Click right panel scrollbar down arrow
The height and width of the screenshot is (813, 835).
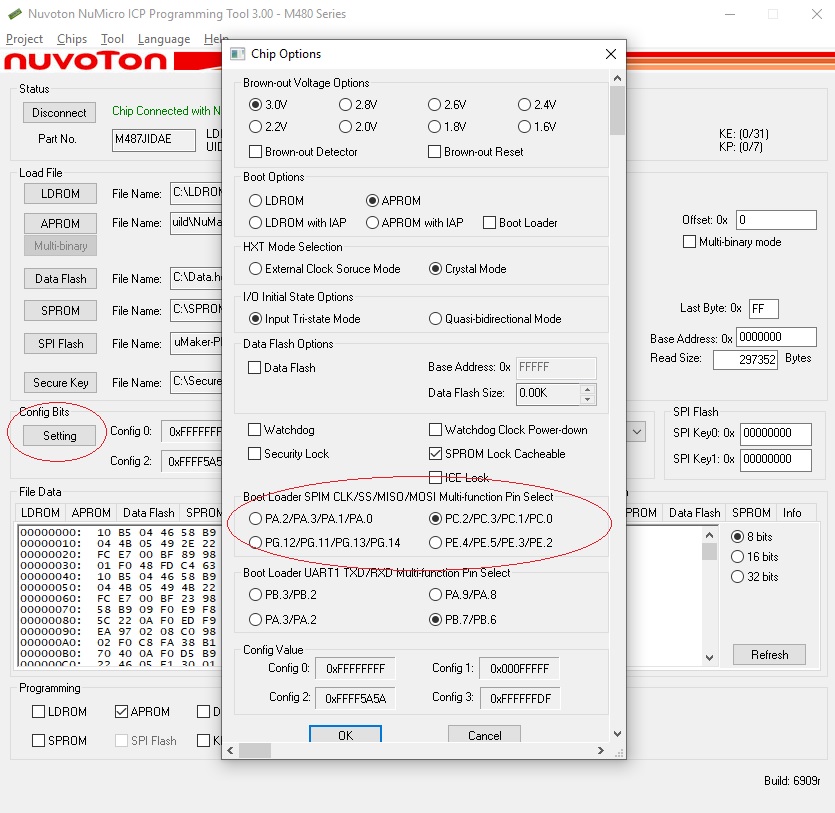pyautogui.click(x=709, y=658)
